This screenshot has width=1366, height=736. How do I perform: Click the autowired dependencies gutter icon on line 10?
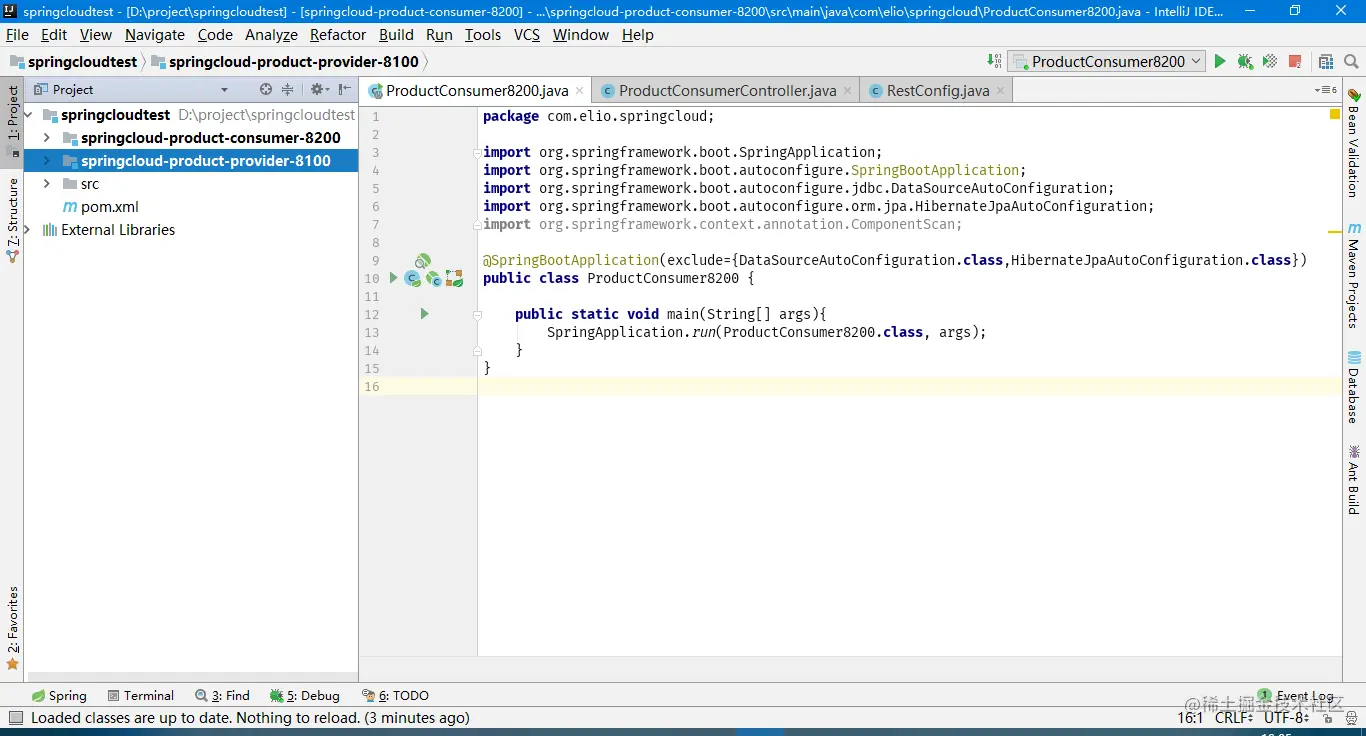coord(433,279)
